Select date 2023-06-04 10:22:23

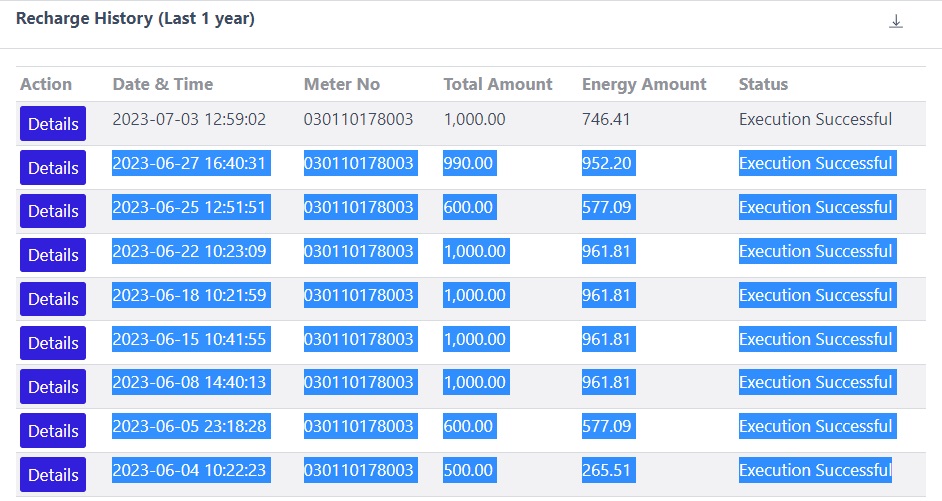pos(191,470)
